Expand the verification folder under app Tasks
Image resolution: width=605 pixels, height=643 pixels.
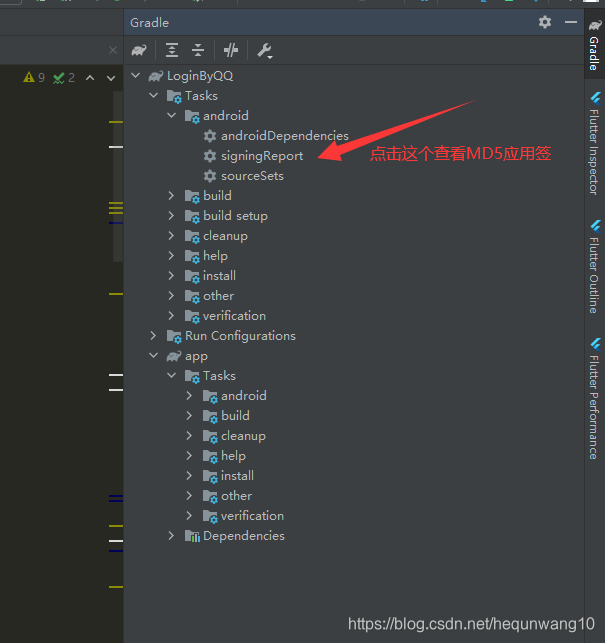coord(189,515)
